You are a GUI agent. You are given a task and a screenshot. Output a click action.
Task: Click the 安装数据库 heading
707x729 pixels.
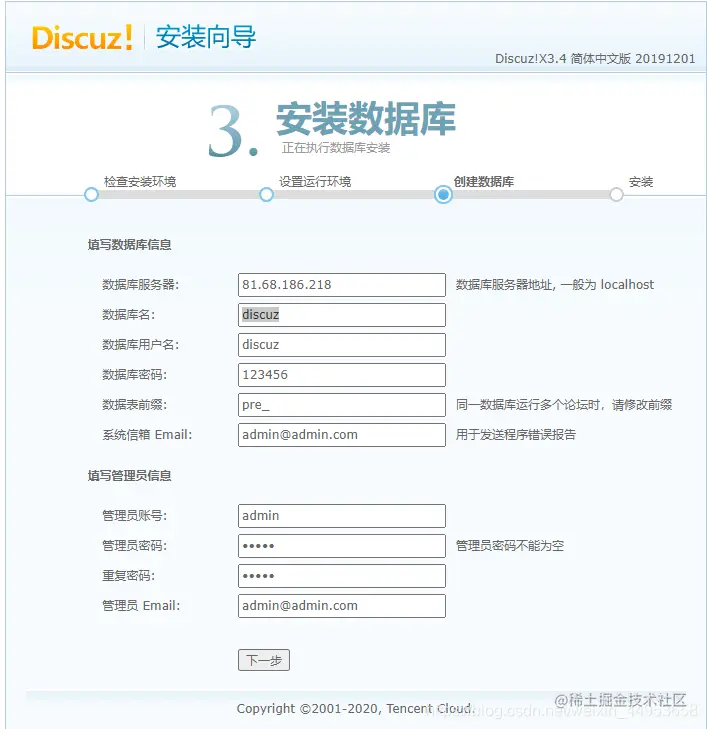(366, 119)
